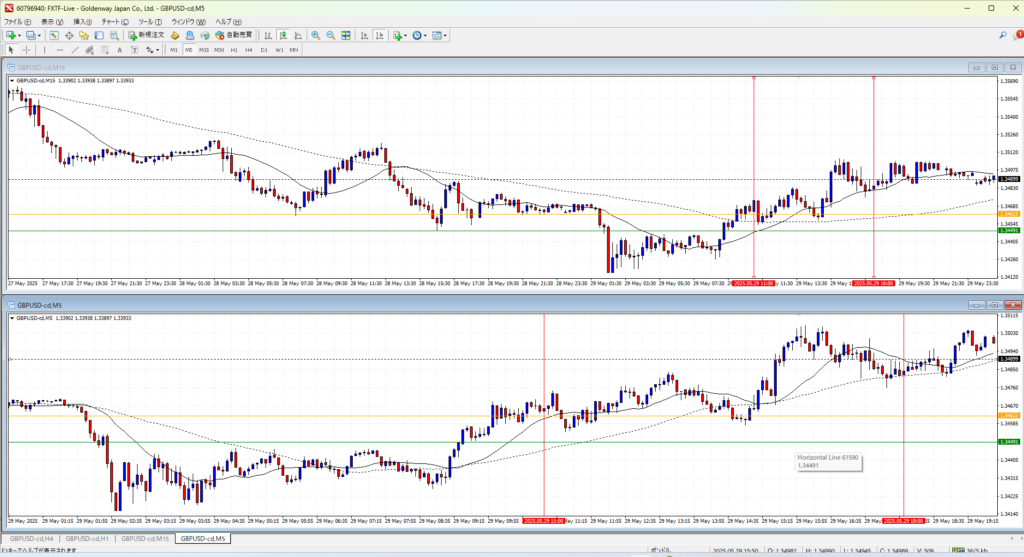Select the H1 timeframe button
This screenshot has height=557, width=1024.
[233, 50]
